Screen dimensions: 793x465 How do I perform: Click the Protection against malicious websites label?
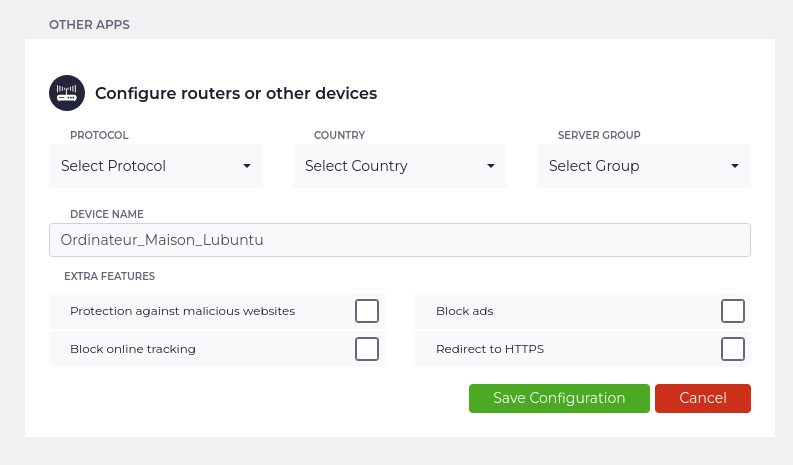pyautogui.click(x=182, y=311)
